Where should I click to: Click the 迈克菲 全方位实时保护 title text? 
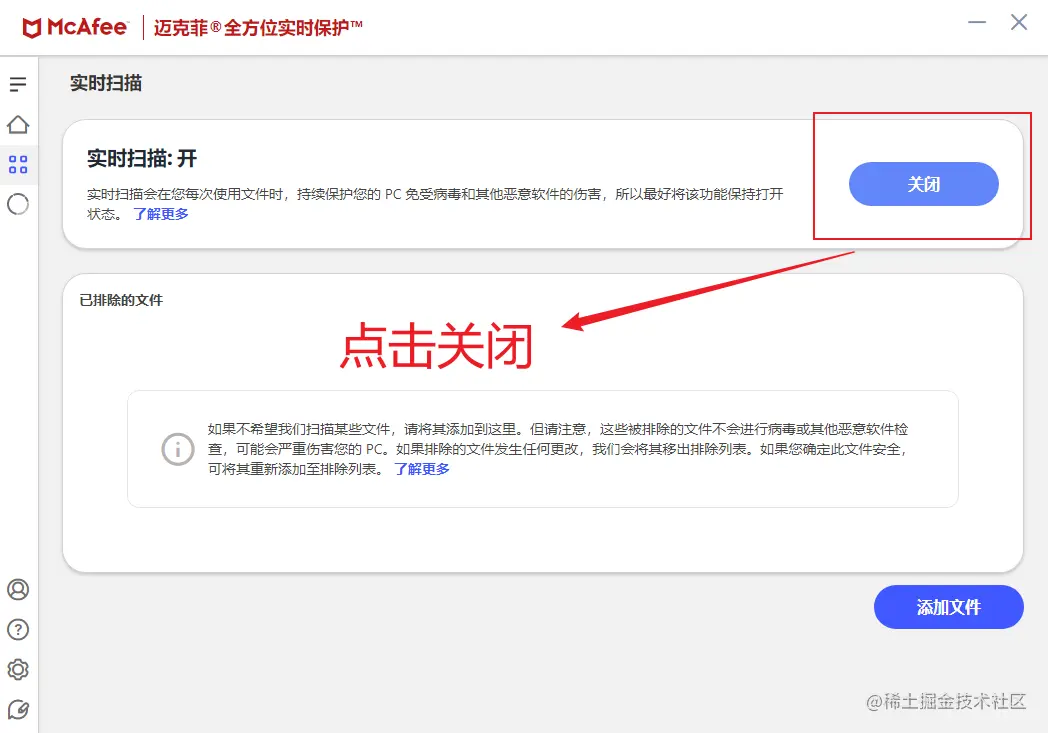point(258,27)
